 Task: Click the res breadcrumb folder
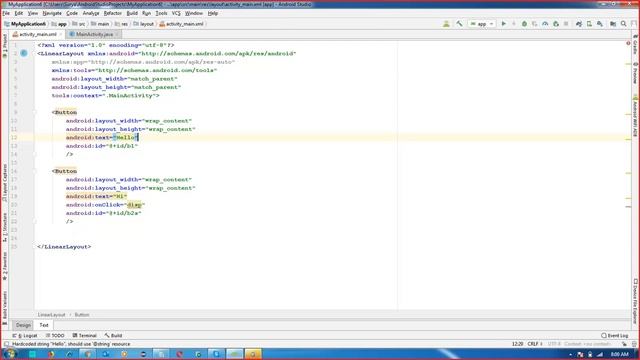(121, 24)
